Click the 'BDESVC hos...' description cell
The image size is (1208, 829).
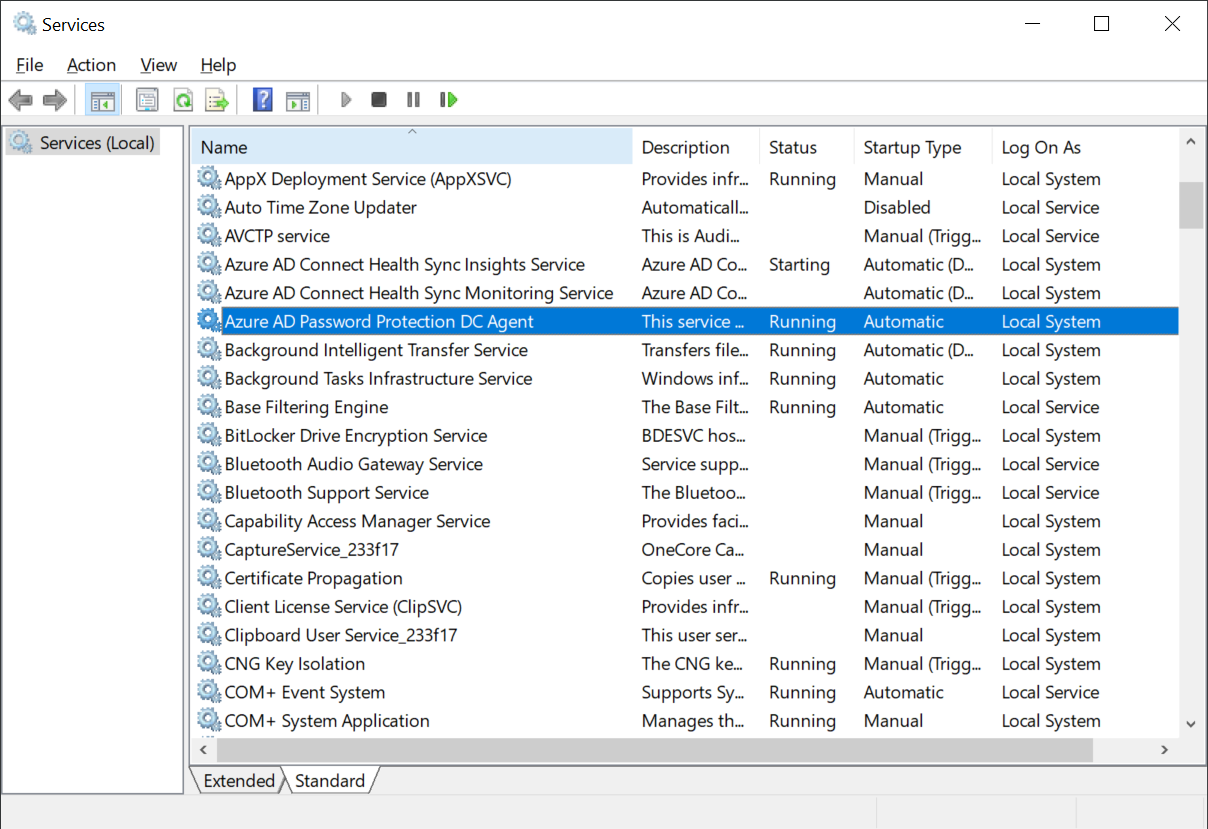coord(694,436)
